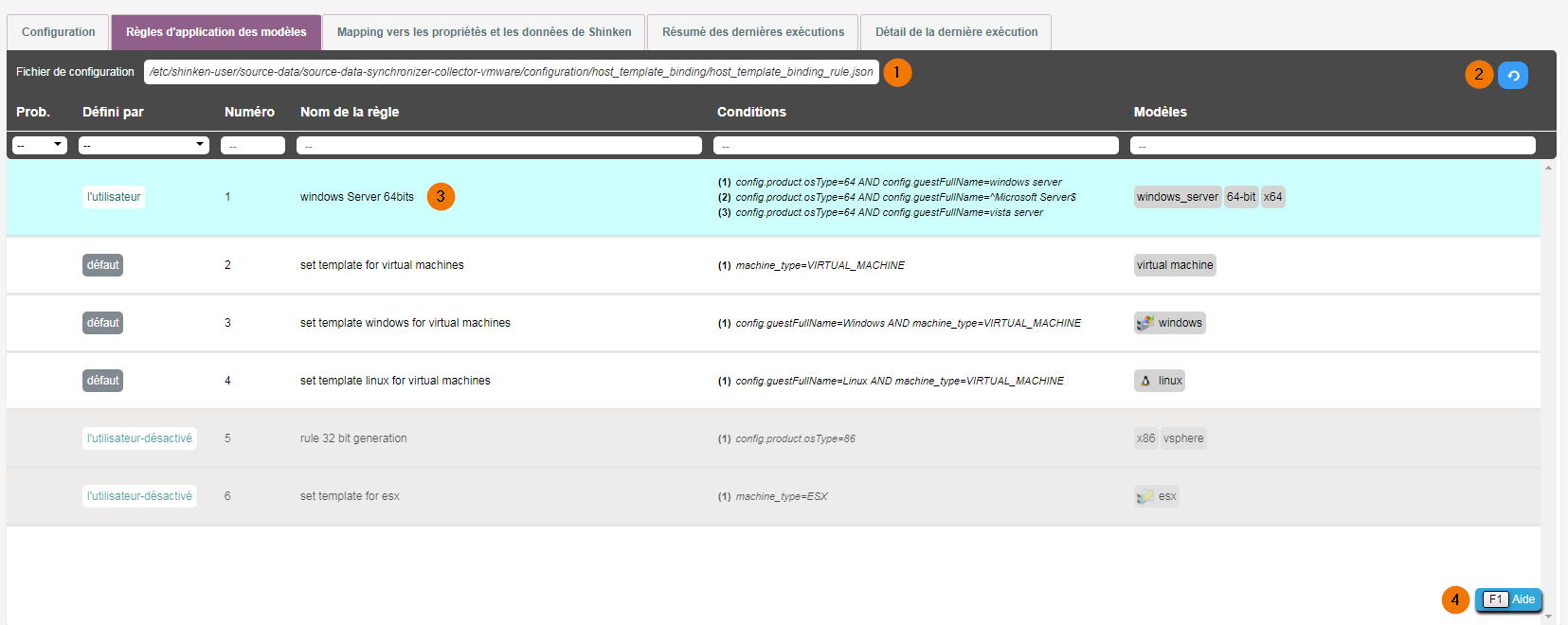Open Résumé des dernières exécutions tab
Viewport: 1568px width, 625px height.
coord(752,32)
